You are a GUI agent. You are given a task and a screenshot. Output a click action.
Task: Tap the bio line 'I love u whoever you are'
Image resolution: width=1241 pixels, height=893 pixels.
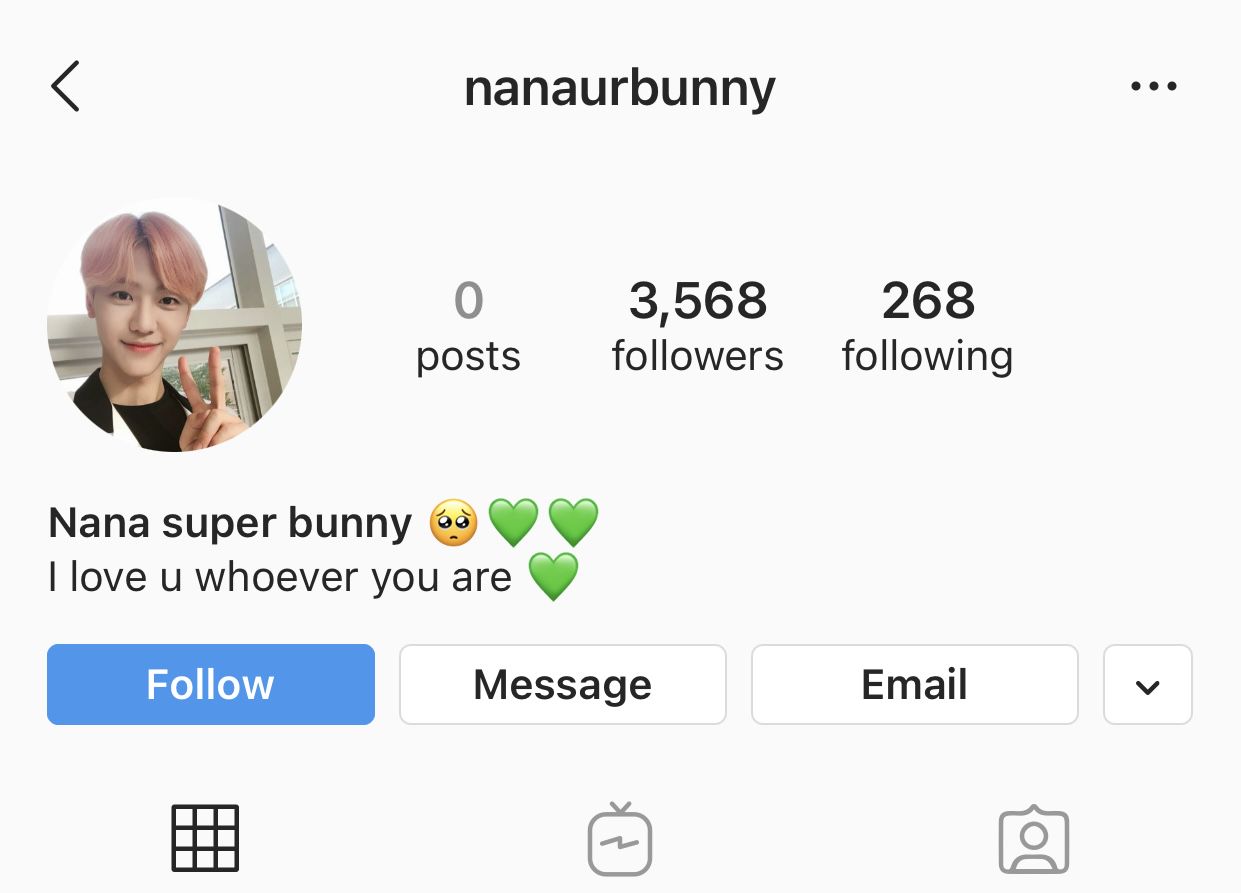click(x=280, y=577)
